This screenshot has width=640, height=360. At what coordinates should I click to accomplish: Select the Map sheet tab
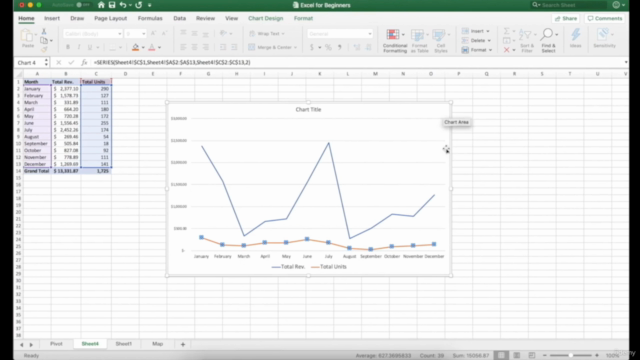click(158, 344)
